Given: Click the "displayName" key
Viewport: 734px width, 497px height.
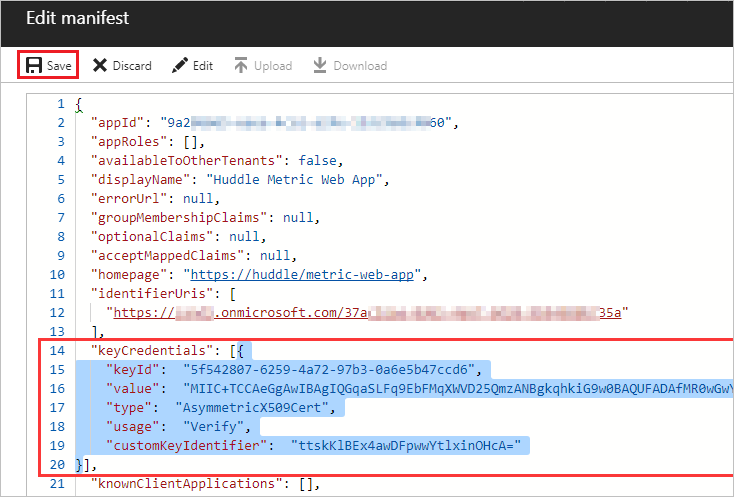Looking at the screenshot, I should (140, 180).
